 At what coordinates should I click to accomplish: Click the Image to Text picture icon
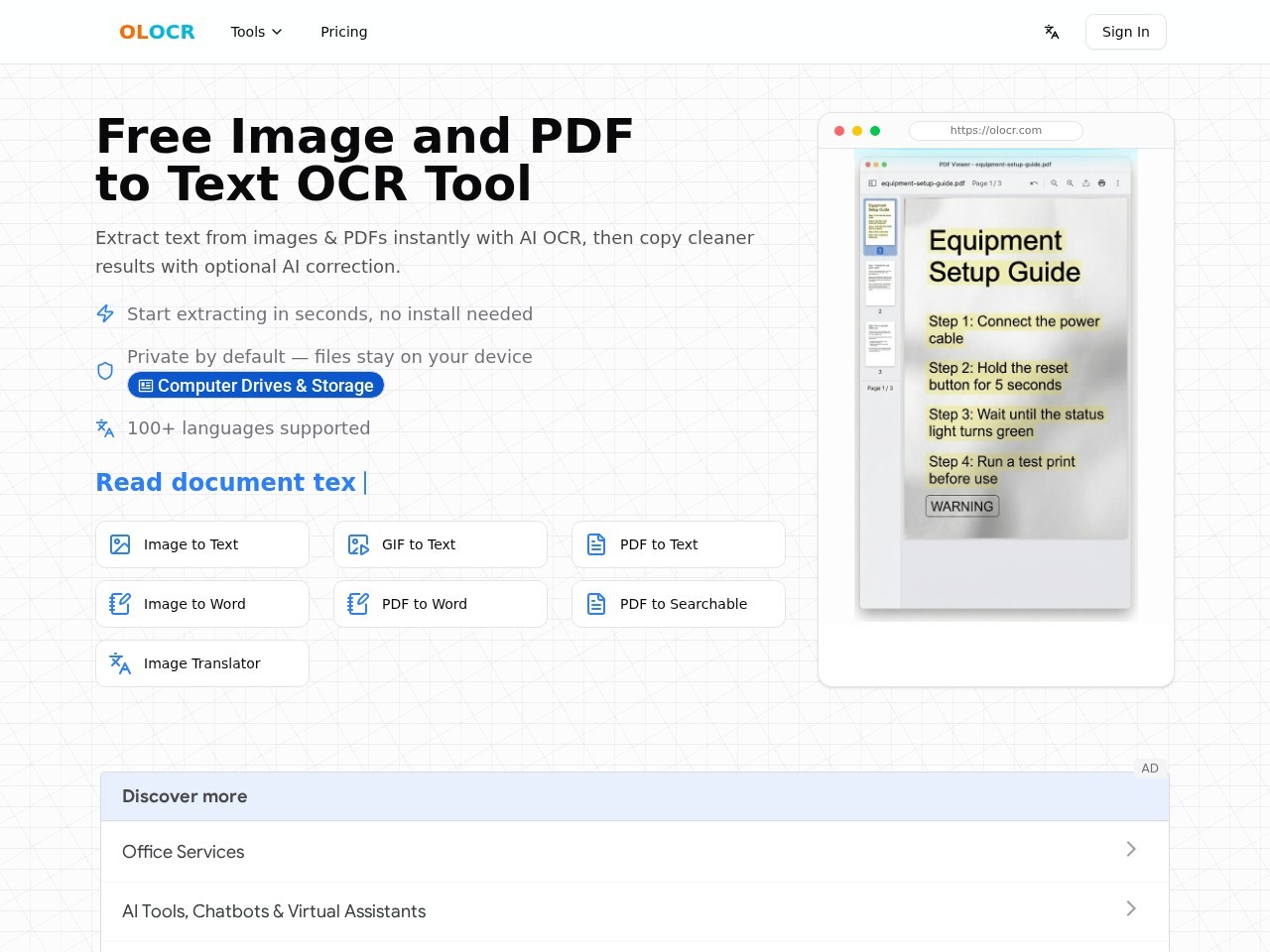click(x=120, y=544)
